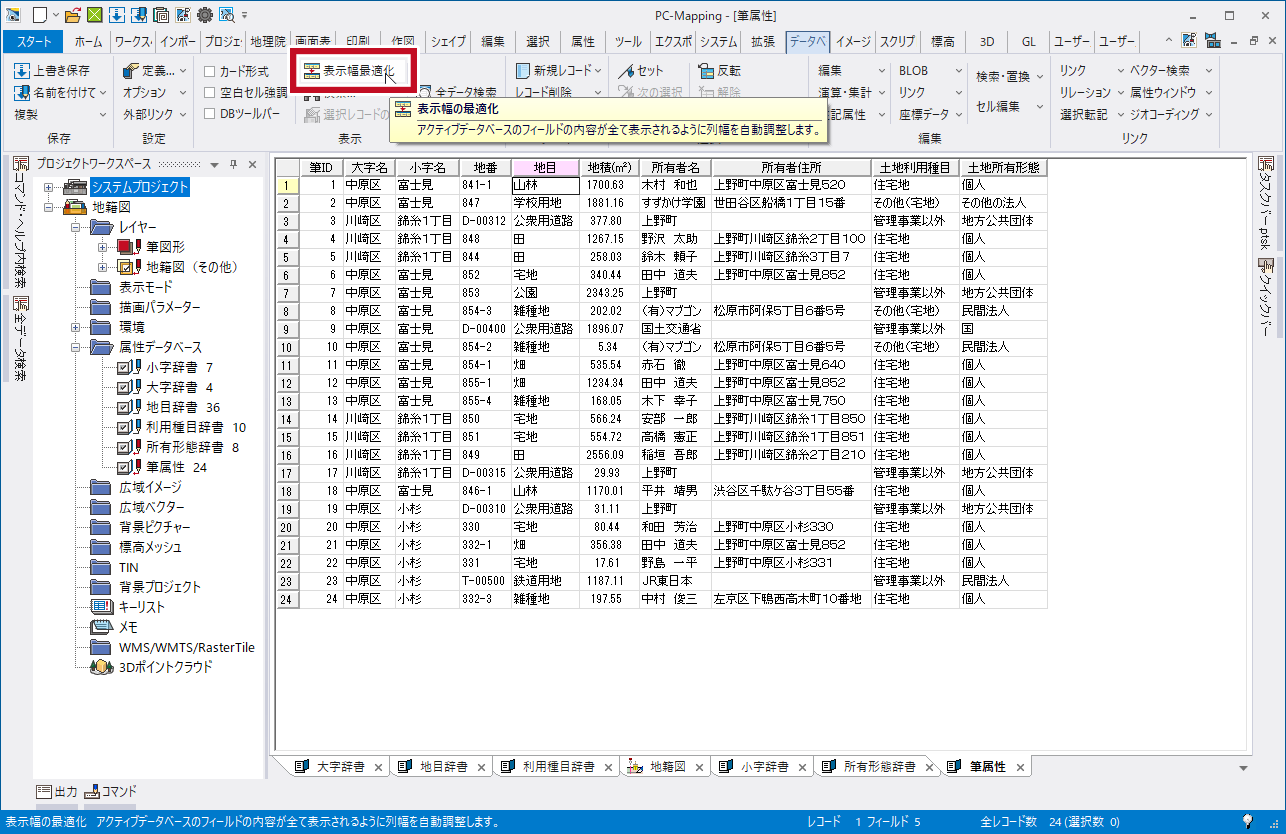Click the new document icon in quick access toolbar
Image resolution: width=1286 pixels, height=834 pixels.
tap(39, 15)
